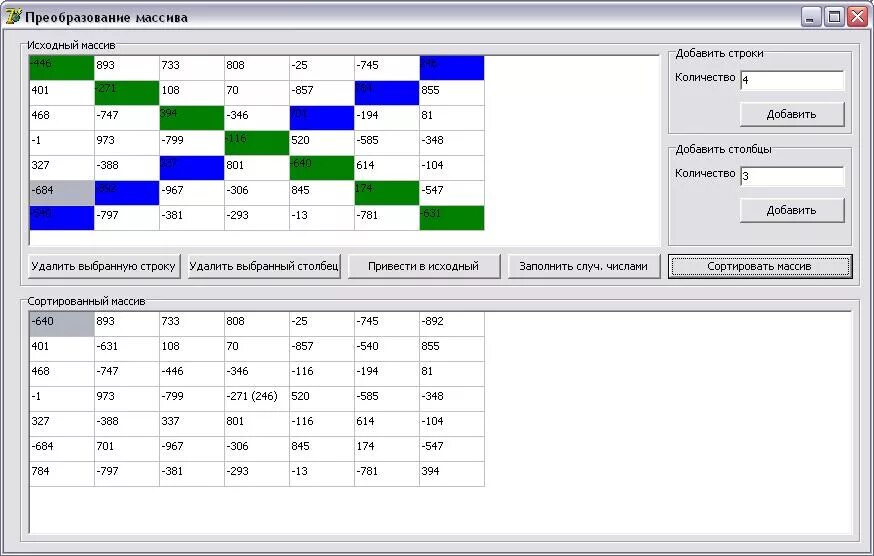Select cell 327 in the Исходный массив grid
The width and height of the screenshot is (874, 556).
(x=62, y=168)
